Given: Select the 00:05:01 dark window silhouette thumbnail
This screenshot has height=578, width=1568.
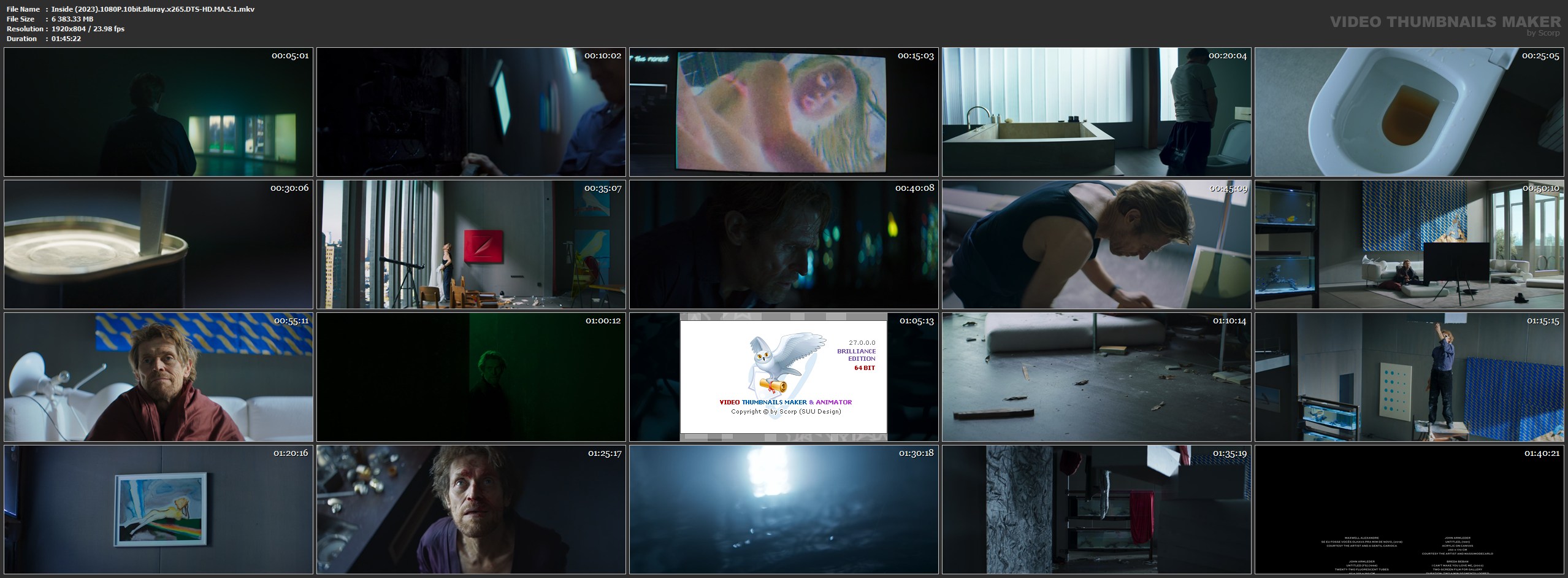Looking at the screenshot, I should pos(158,112).
